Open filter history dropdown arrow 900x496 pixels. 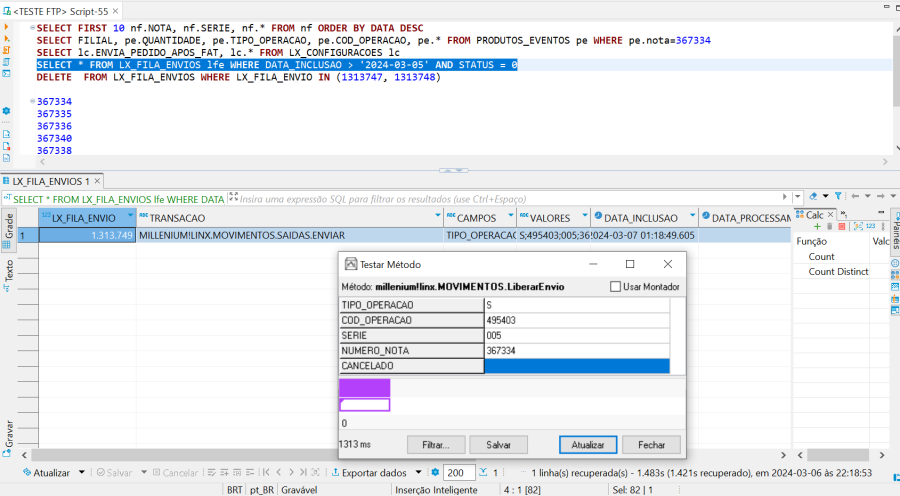point(797,197)
